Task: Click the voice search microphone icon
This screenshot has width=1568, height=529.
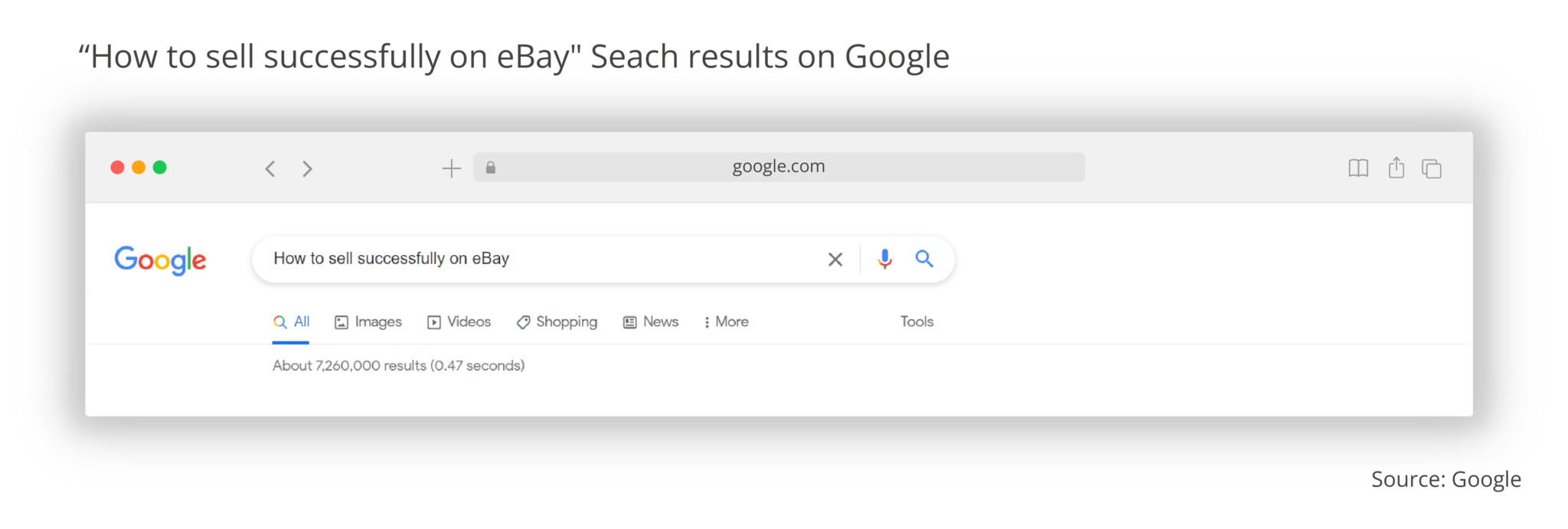Action: pyautogui.click(x=884, y=259)
